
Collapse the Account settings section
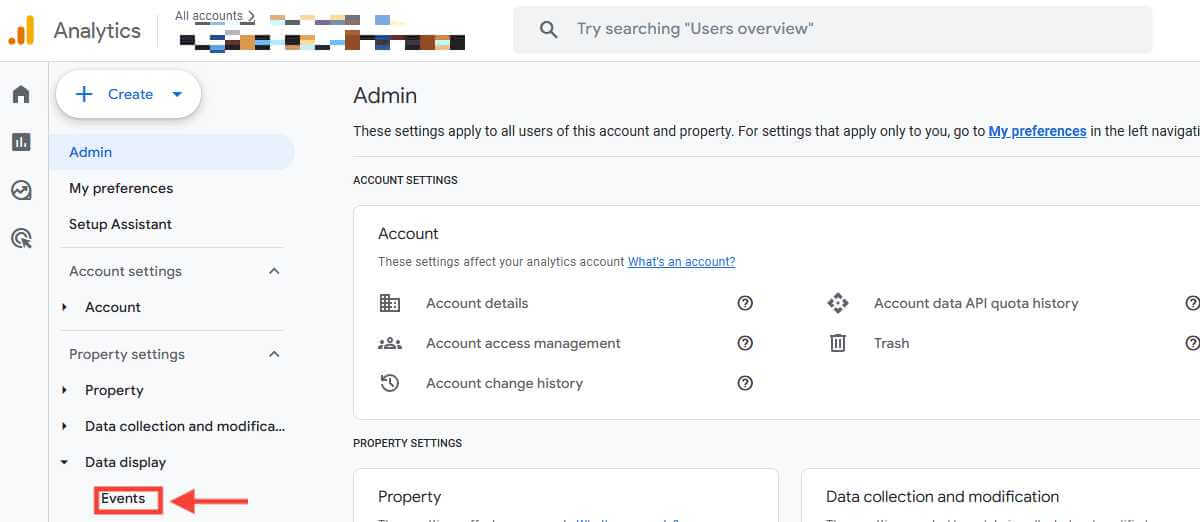tap(274, 271)
